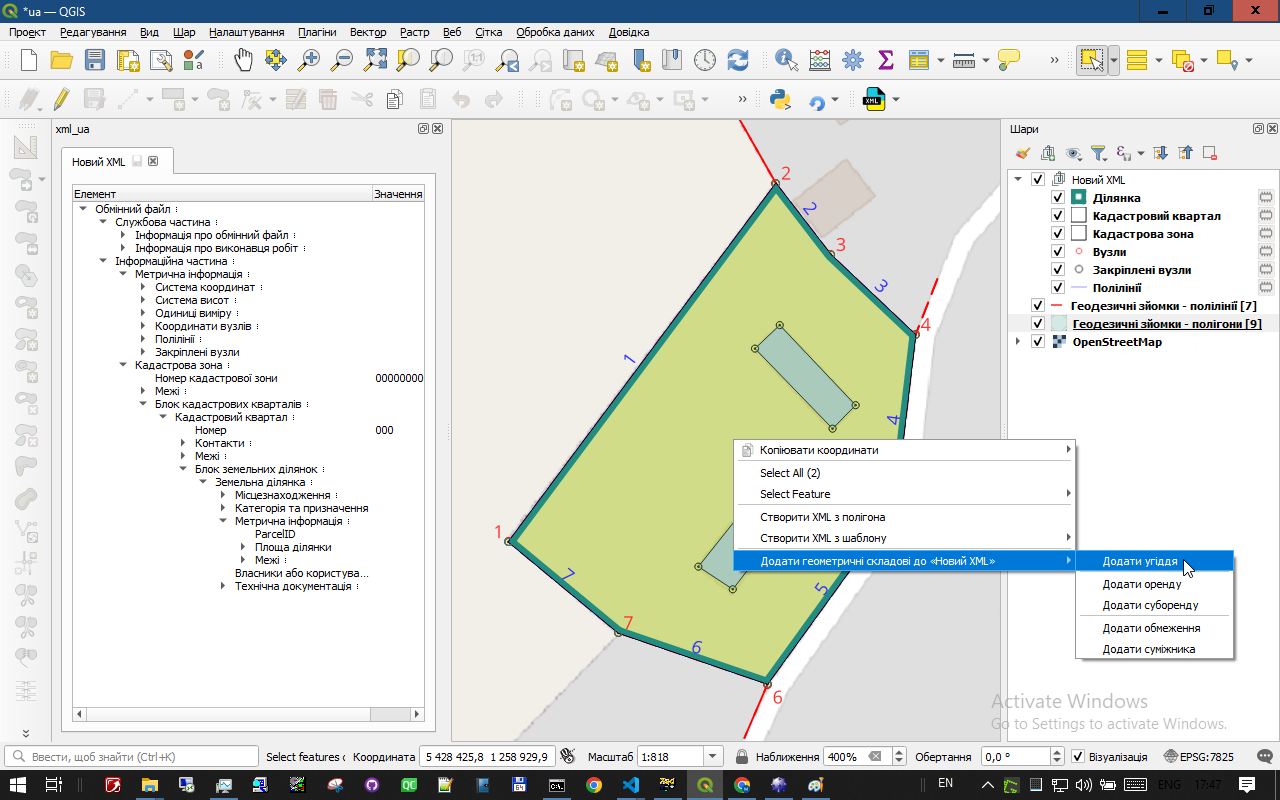Select the Pan Map hand tool
This screenshot has width=1280, height=800.
coord(243,60)
